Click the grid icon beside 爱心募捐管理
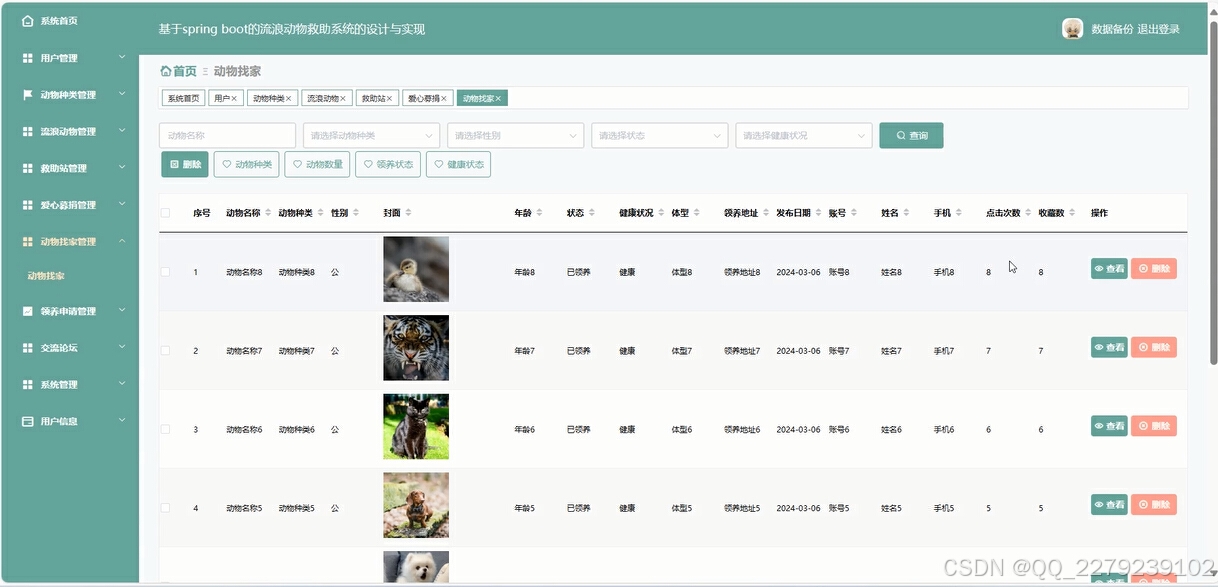 (x=28, y=205)
